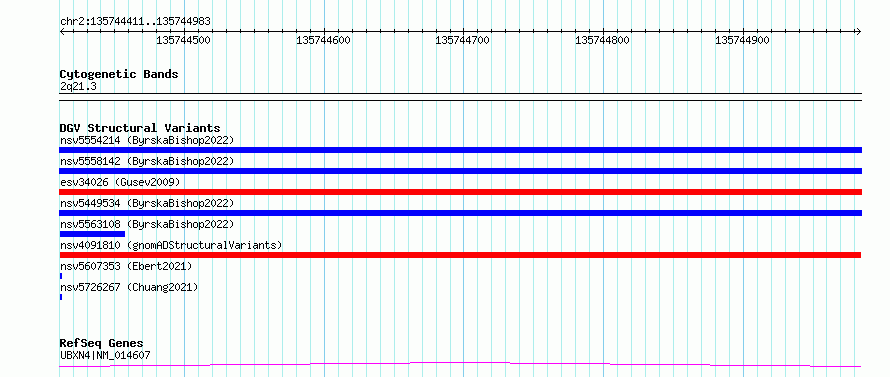Click the red bar for esv34026
The height and width of the screenshot is (377, 890).
point(460,192)
